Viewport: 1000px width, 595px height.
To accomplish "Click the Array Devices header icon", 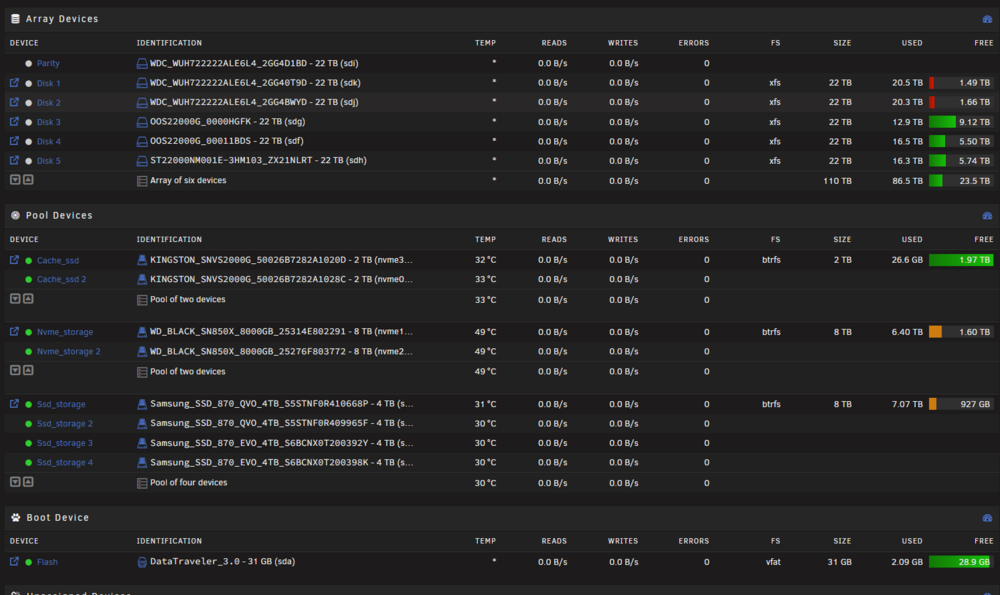I will (15, 19).
